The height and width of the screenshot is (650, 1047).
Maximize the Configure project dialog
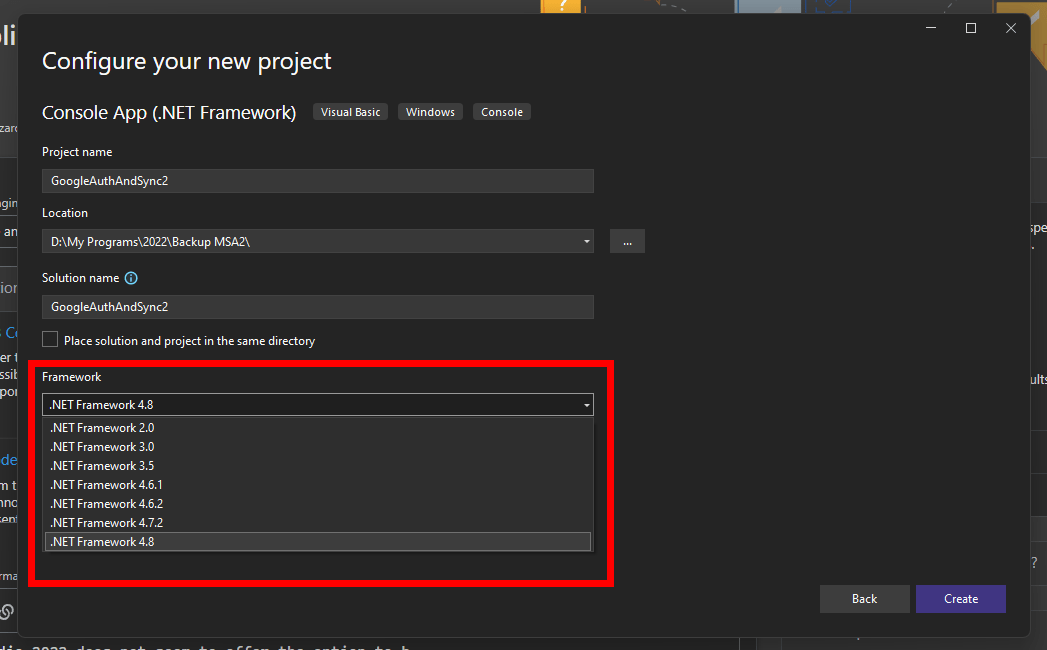click(x=971, y=28)
